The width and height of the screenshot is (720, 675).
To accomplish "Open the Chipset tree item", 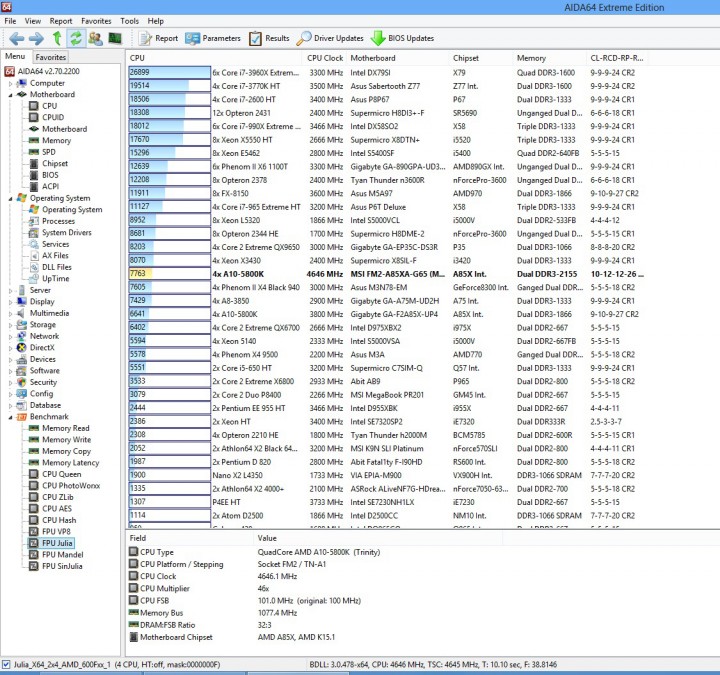I will [49, 163].
